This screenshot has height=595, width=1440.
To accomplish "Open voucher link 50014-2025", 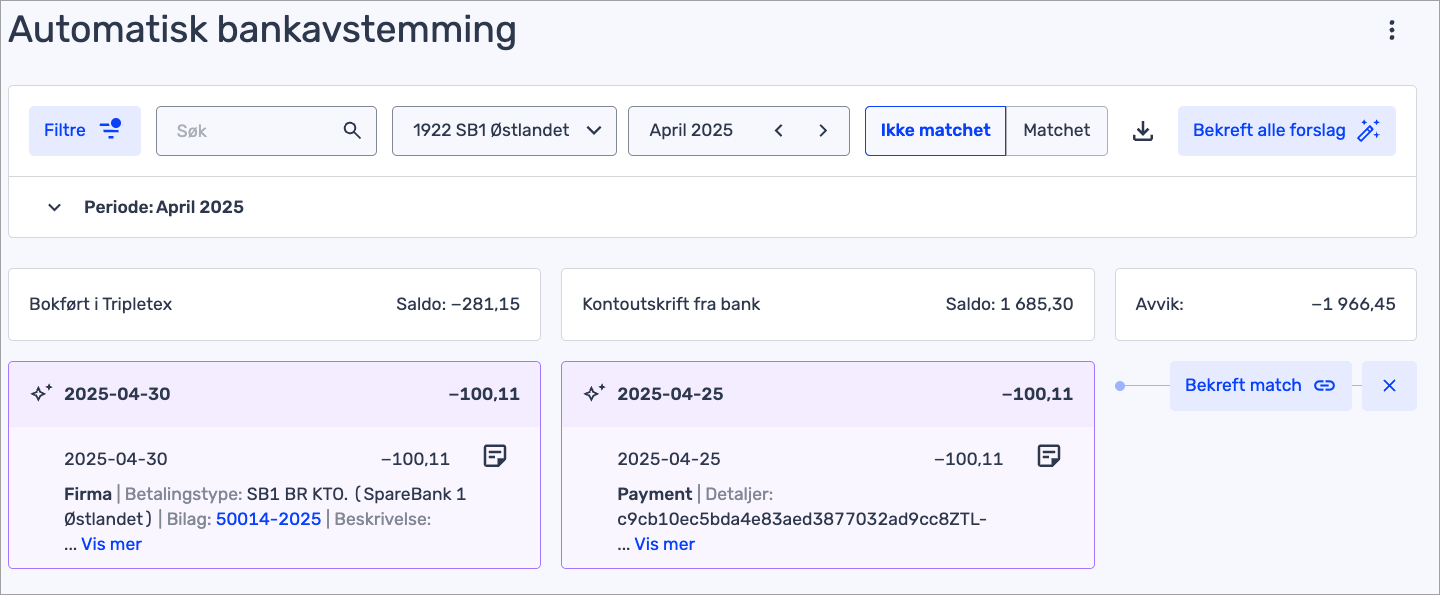I will (269, 519).
